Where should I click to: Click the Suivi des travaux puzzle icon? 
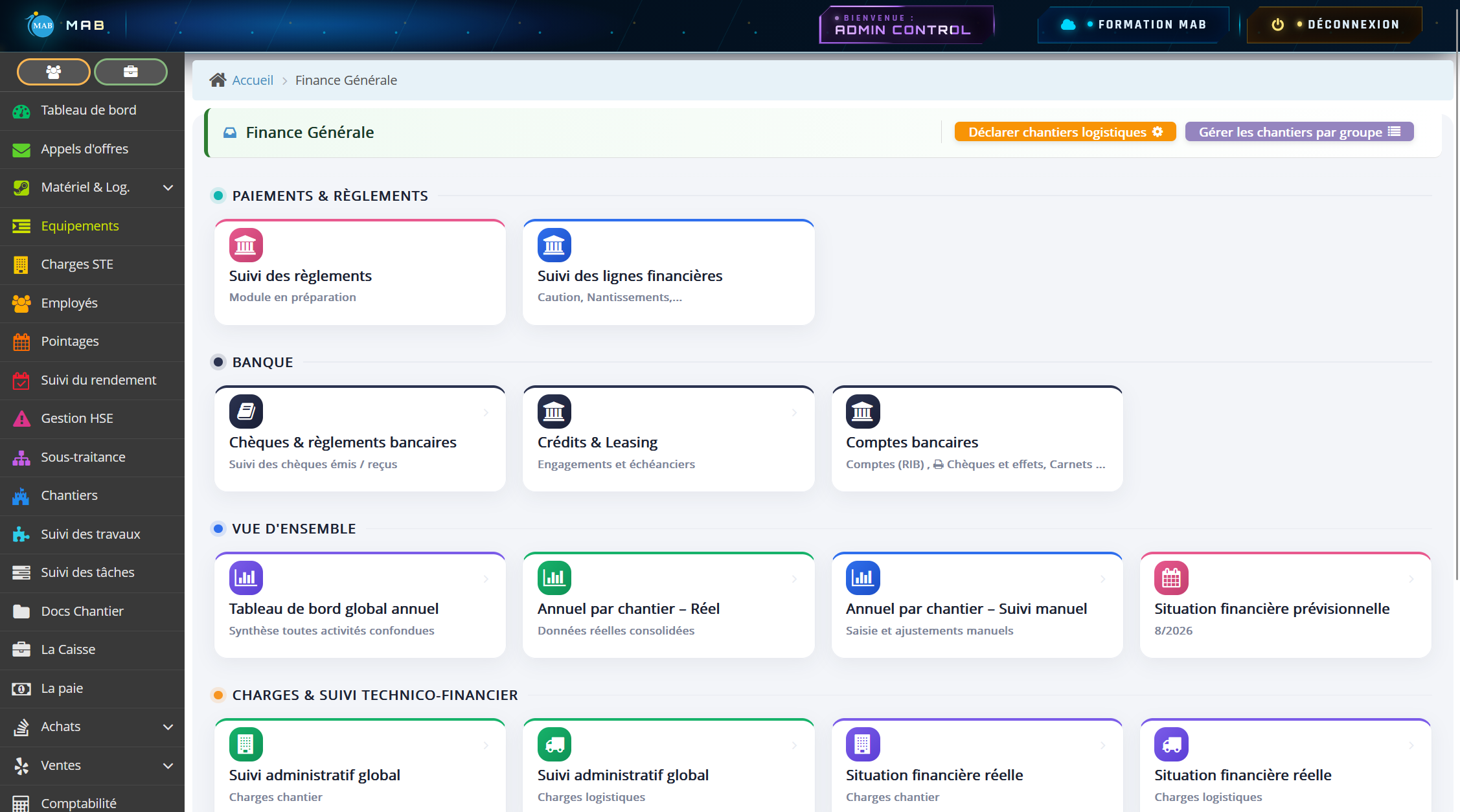(x=21, y=534)
